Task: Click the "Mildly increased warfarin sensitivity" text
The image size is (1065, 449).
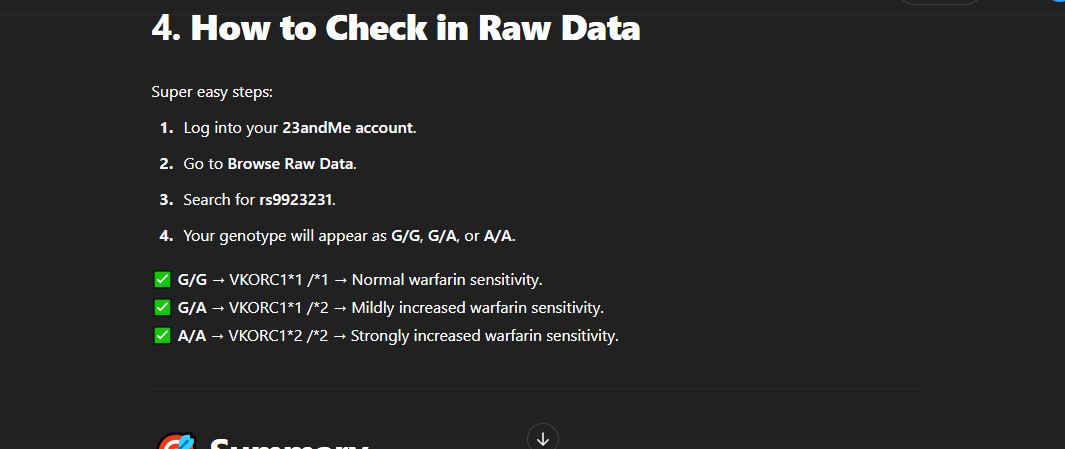Action: click(x=478, y=308)
